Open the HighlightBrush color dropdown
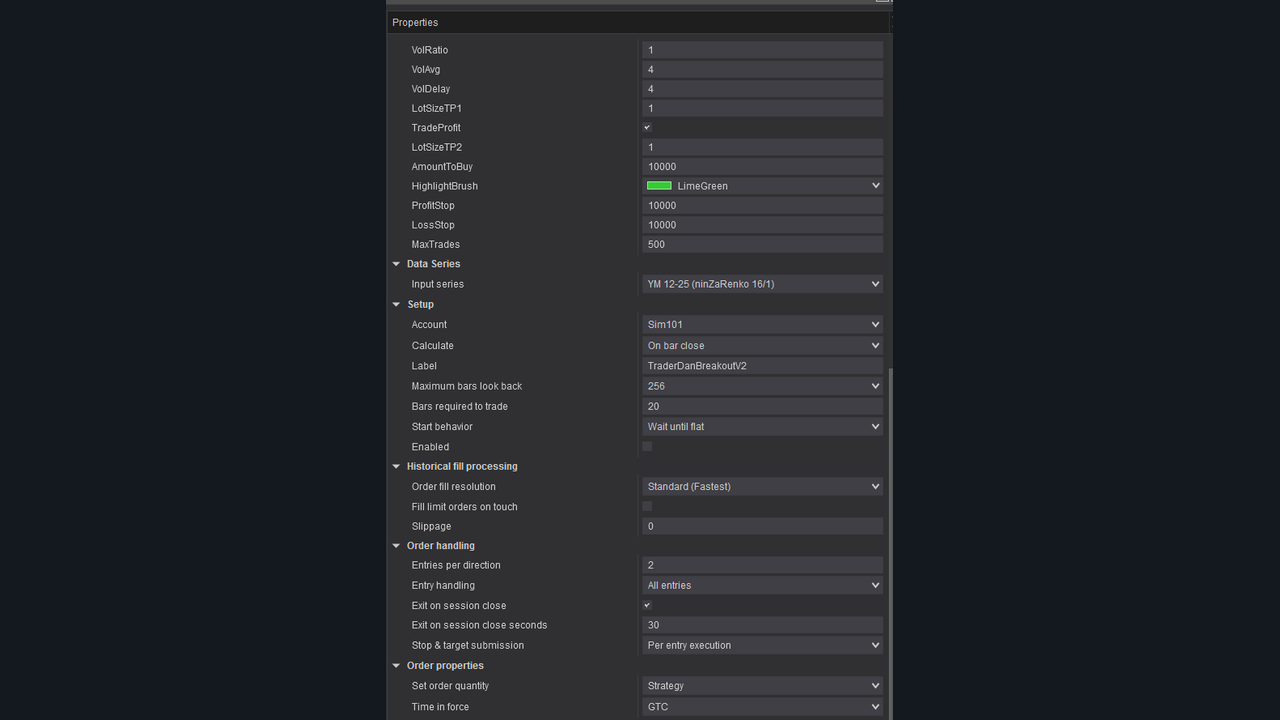The image size is (1280, 720). (875, 186)
